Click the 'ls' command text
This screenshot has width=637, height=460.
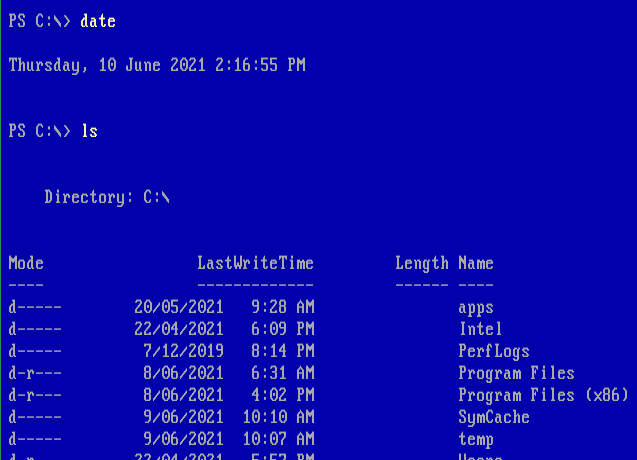pos(90,131)
